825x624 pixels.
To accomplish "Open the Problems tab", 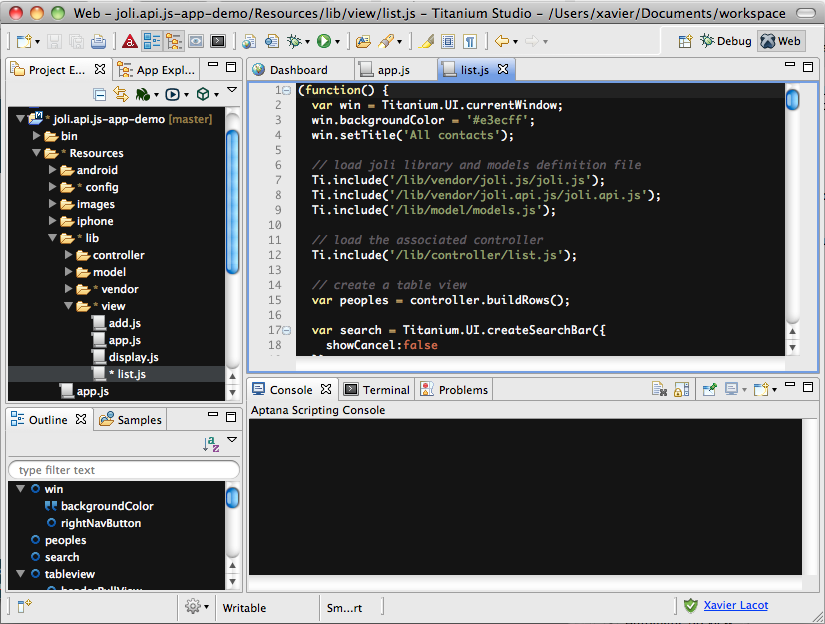I will click(x=455, y=390).
